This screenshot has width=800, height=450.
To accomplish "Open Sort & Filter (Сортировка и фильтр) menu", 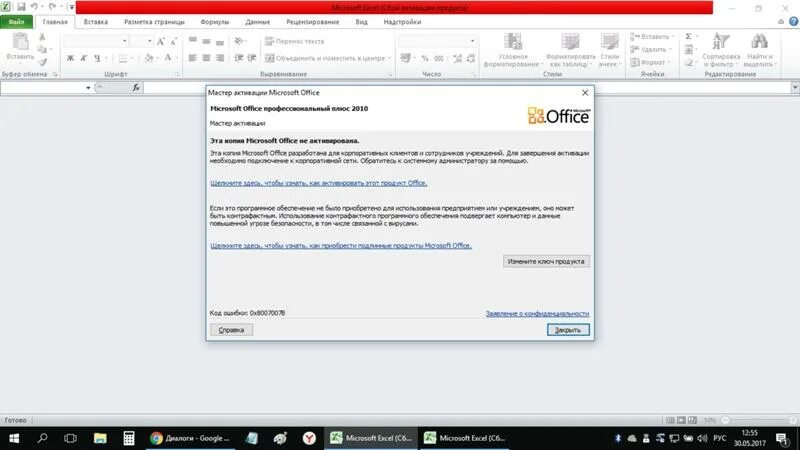I will [721, 50].
